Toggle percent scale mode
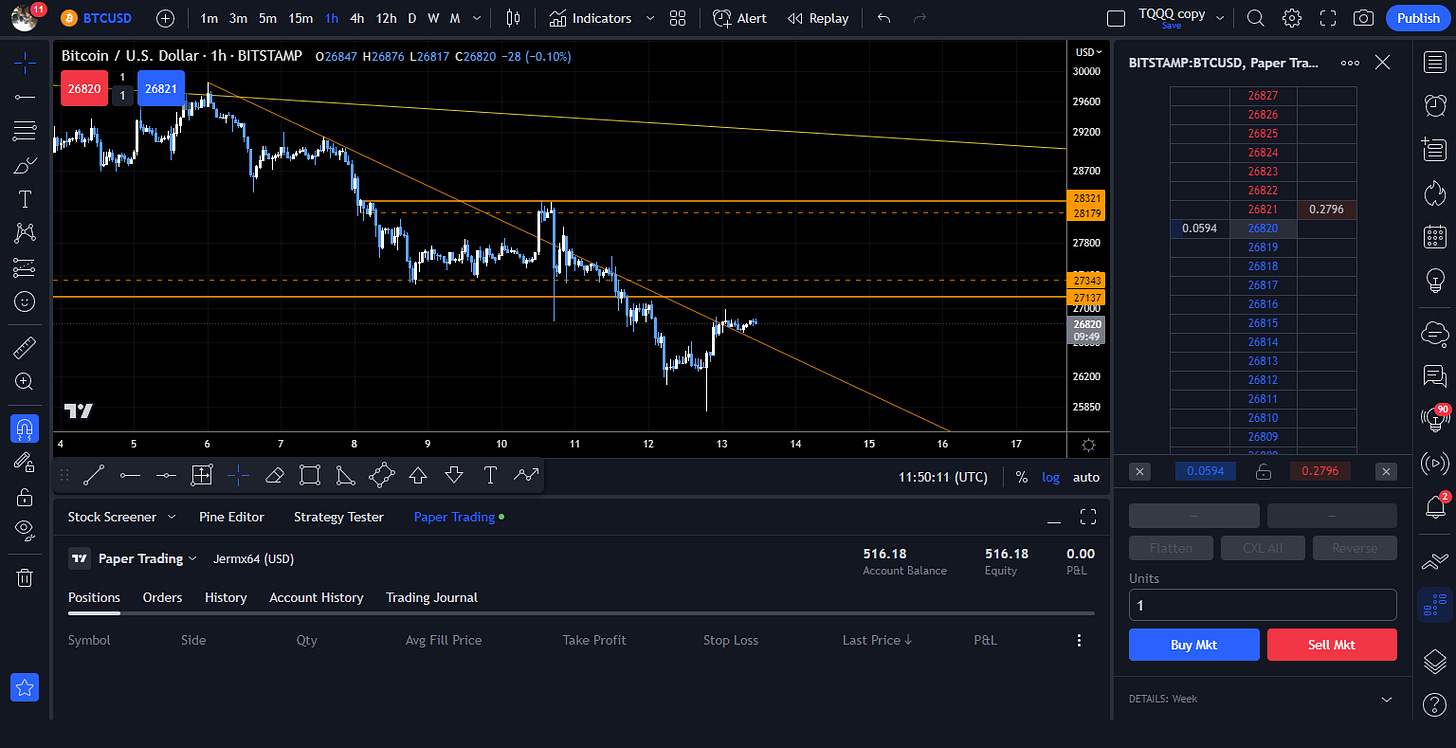This screenshot has width=1456, height=748. [x=1021, y=477]
